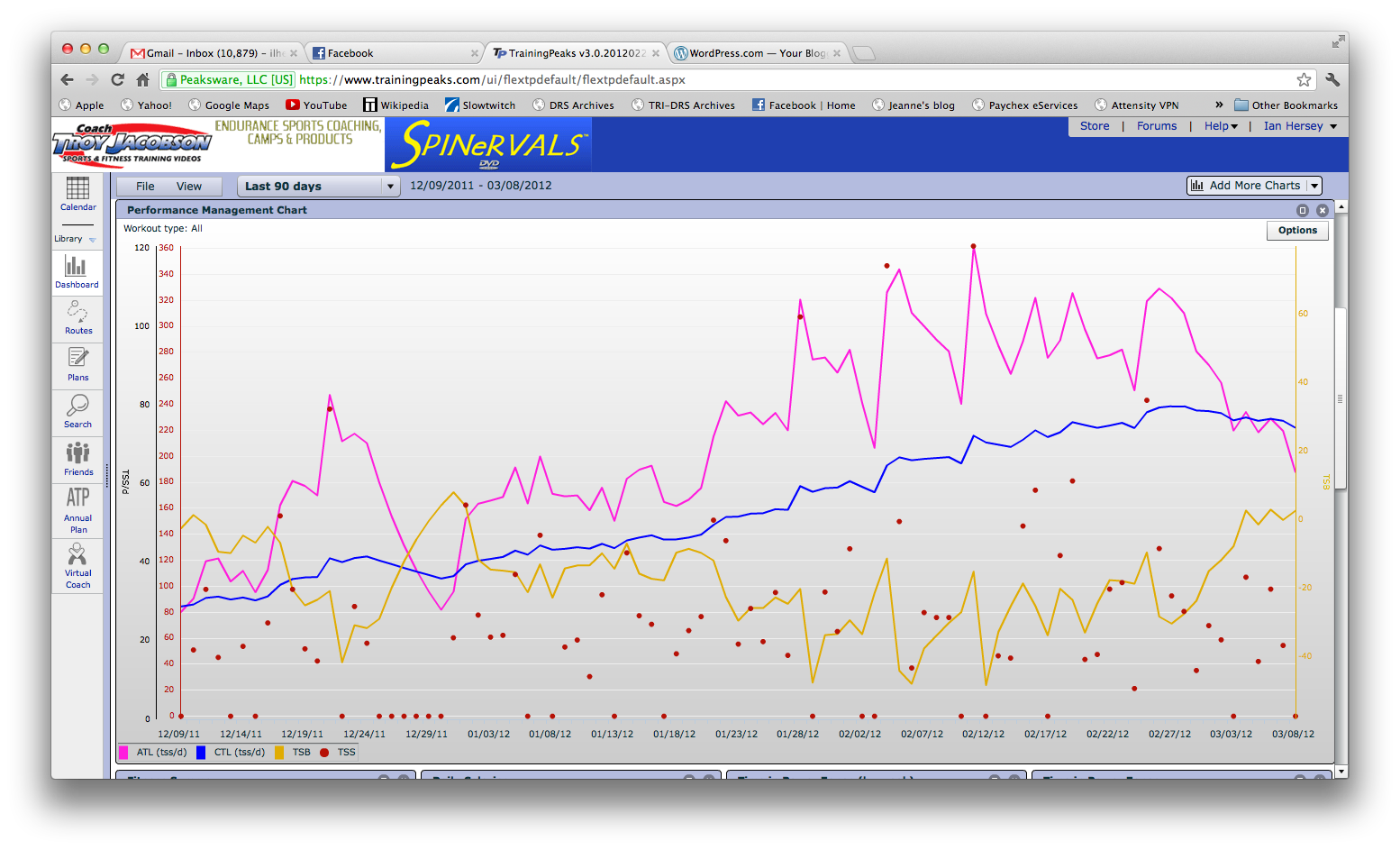
Task: Open the Last 90 days date range dropdown
Action: (x=317, y=187)
